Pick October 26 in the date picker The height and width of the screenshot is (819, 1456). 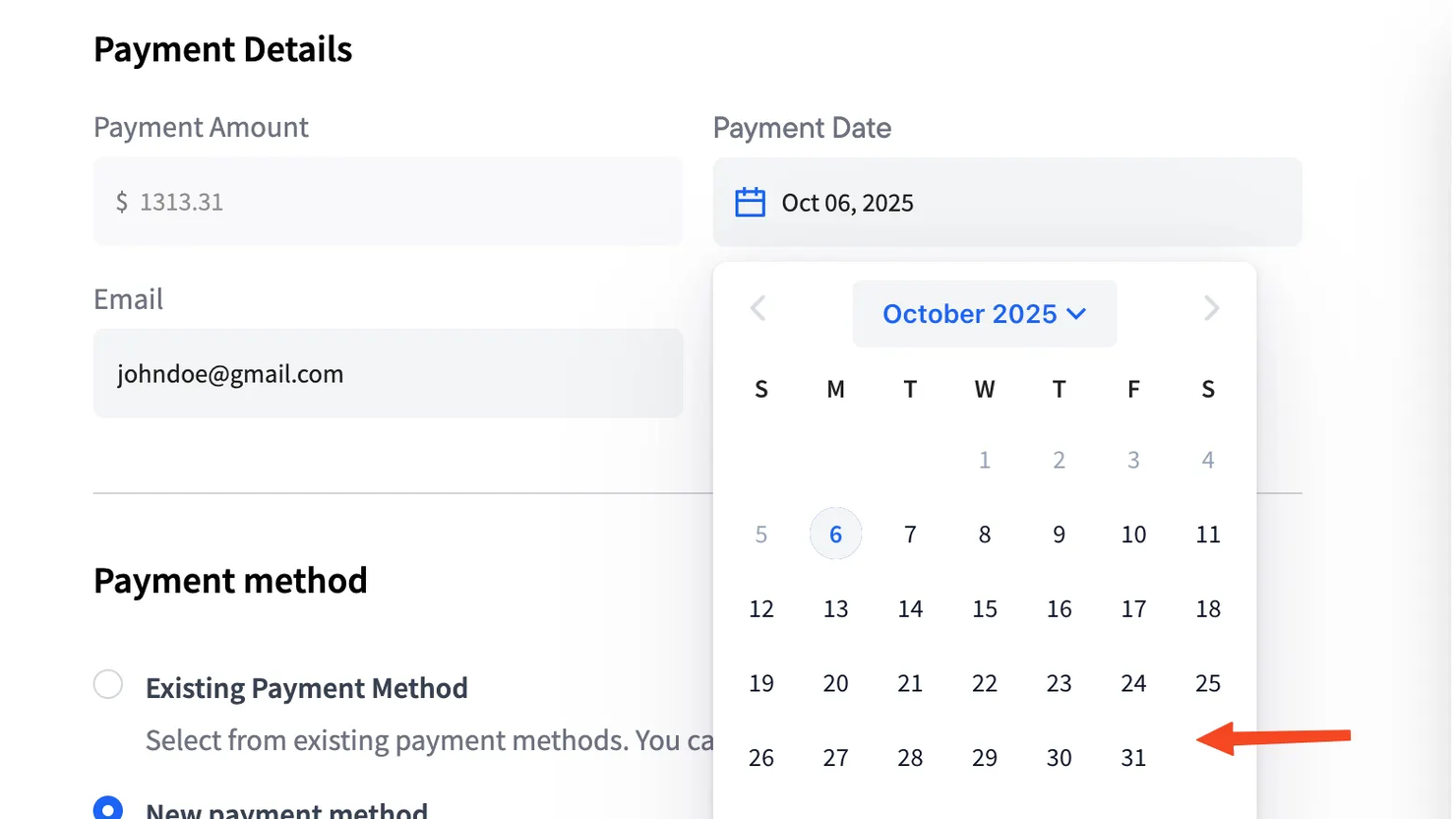tap(760, 758)
